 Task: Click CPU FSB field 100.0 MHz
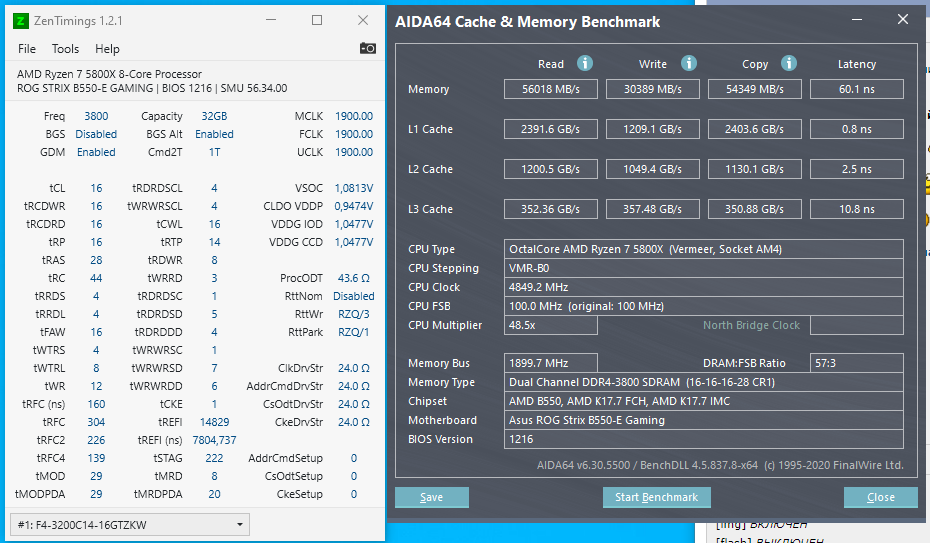tap(704, 306)
